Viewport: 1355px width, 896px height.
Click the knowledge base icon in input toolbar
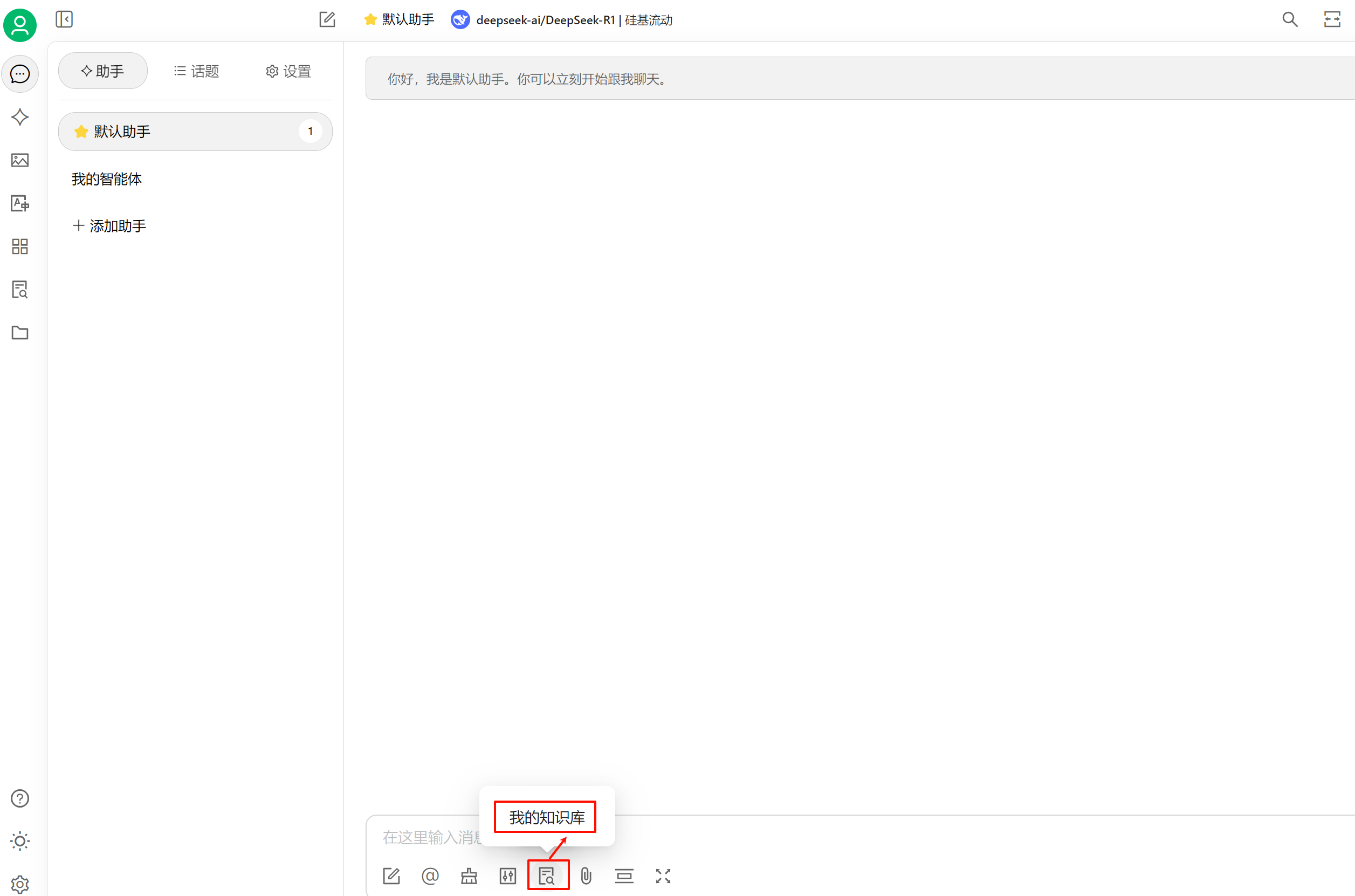click(547, 876)
